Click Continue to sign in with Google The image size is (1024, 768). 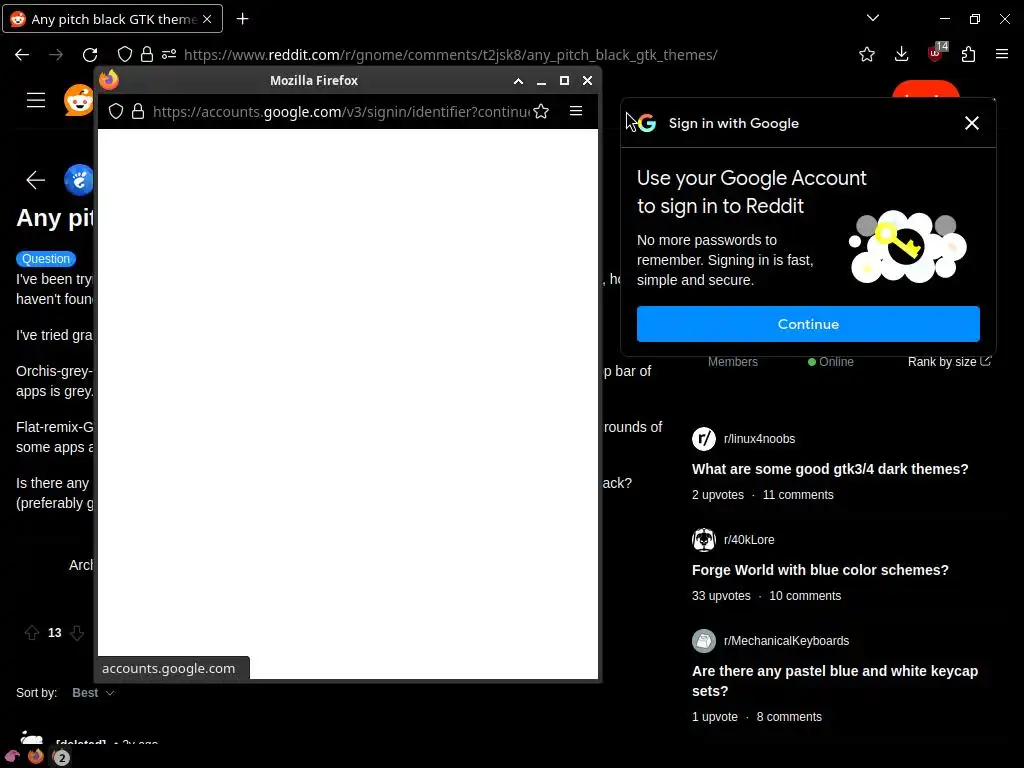tap(808, 324)
